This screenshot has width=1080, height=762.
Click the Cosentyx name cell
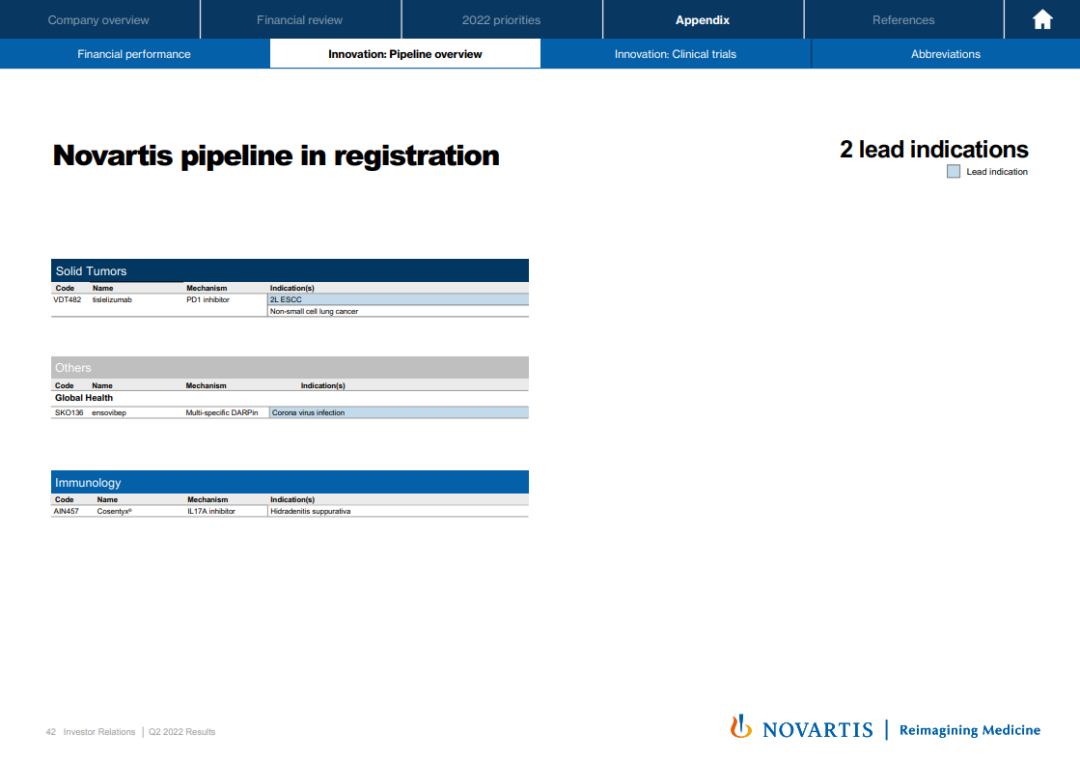pos(114,511)
